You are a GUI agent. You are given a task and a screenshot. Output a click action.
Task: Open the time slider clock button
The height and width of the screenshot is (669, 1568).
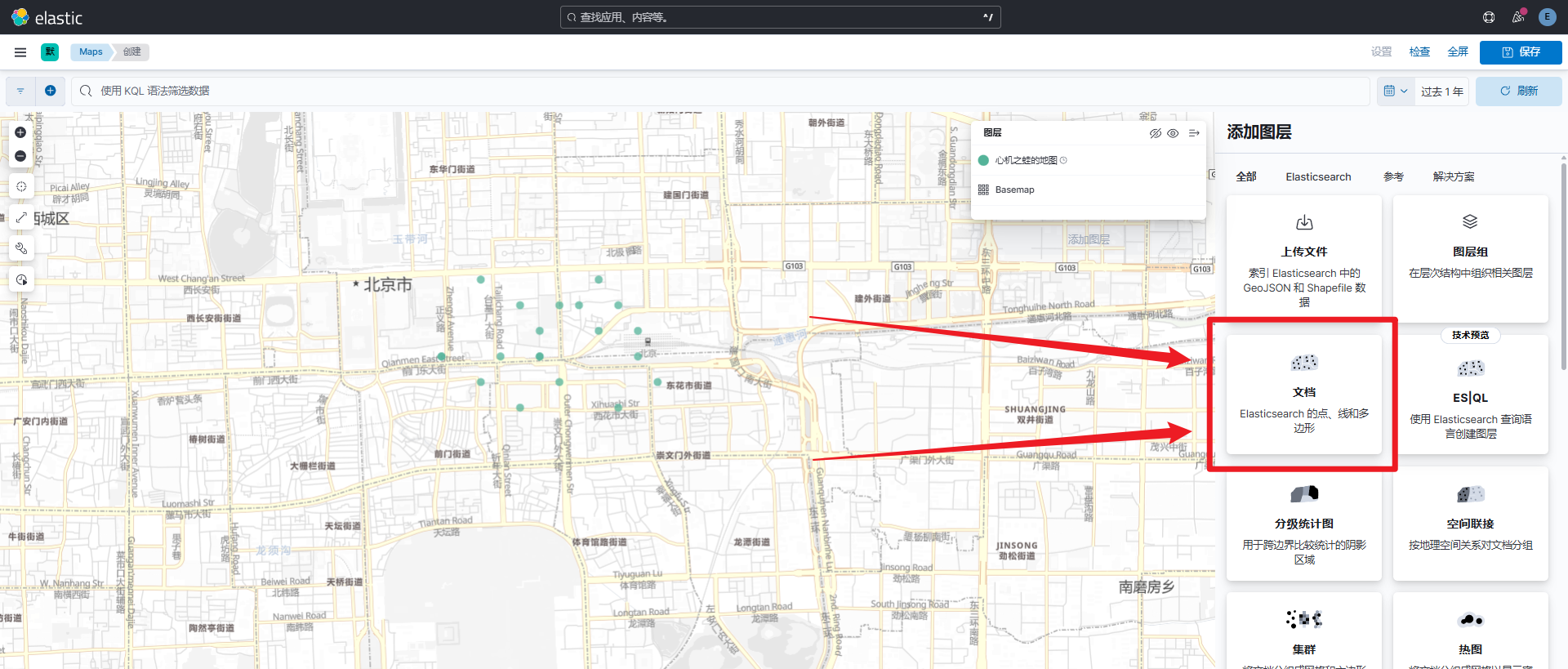[21, 279]
